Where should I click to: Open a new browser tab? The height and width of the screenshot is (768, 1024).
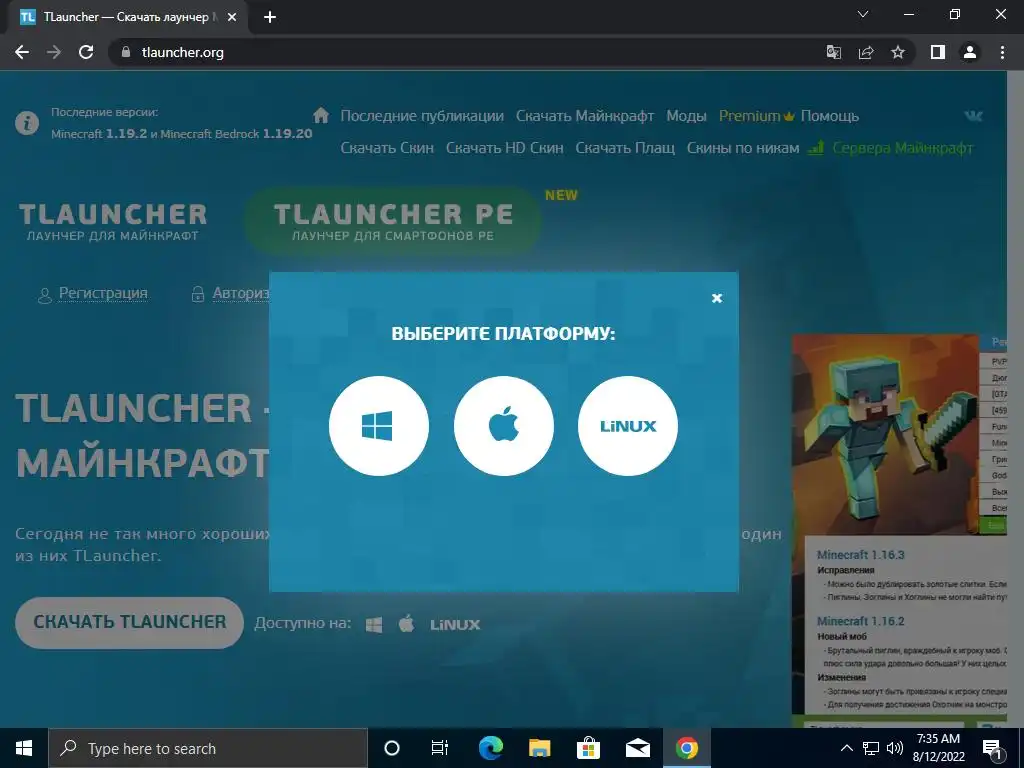(270, 17)
